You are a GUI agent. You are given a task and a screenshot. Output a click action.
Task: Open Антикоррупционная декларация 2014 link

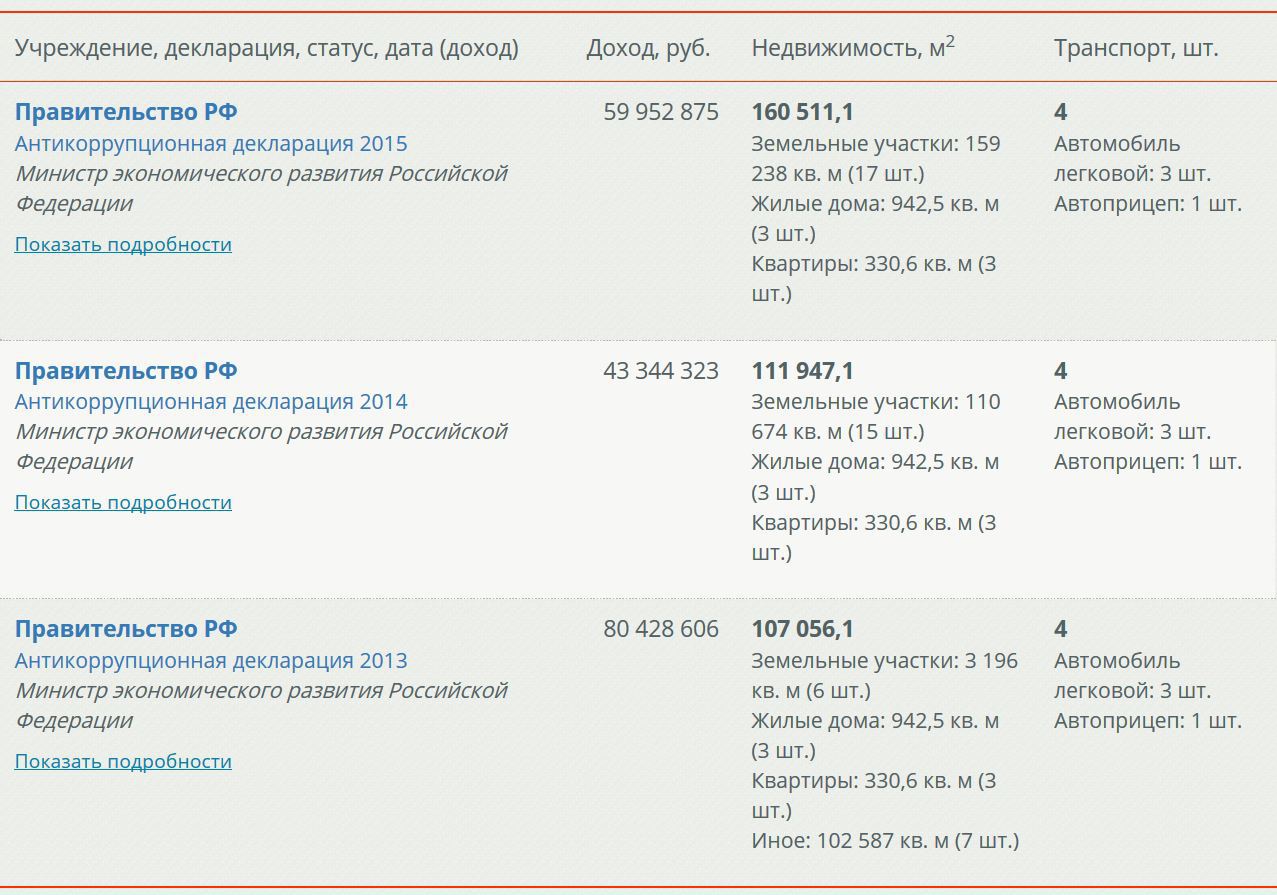point(211,402)
